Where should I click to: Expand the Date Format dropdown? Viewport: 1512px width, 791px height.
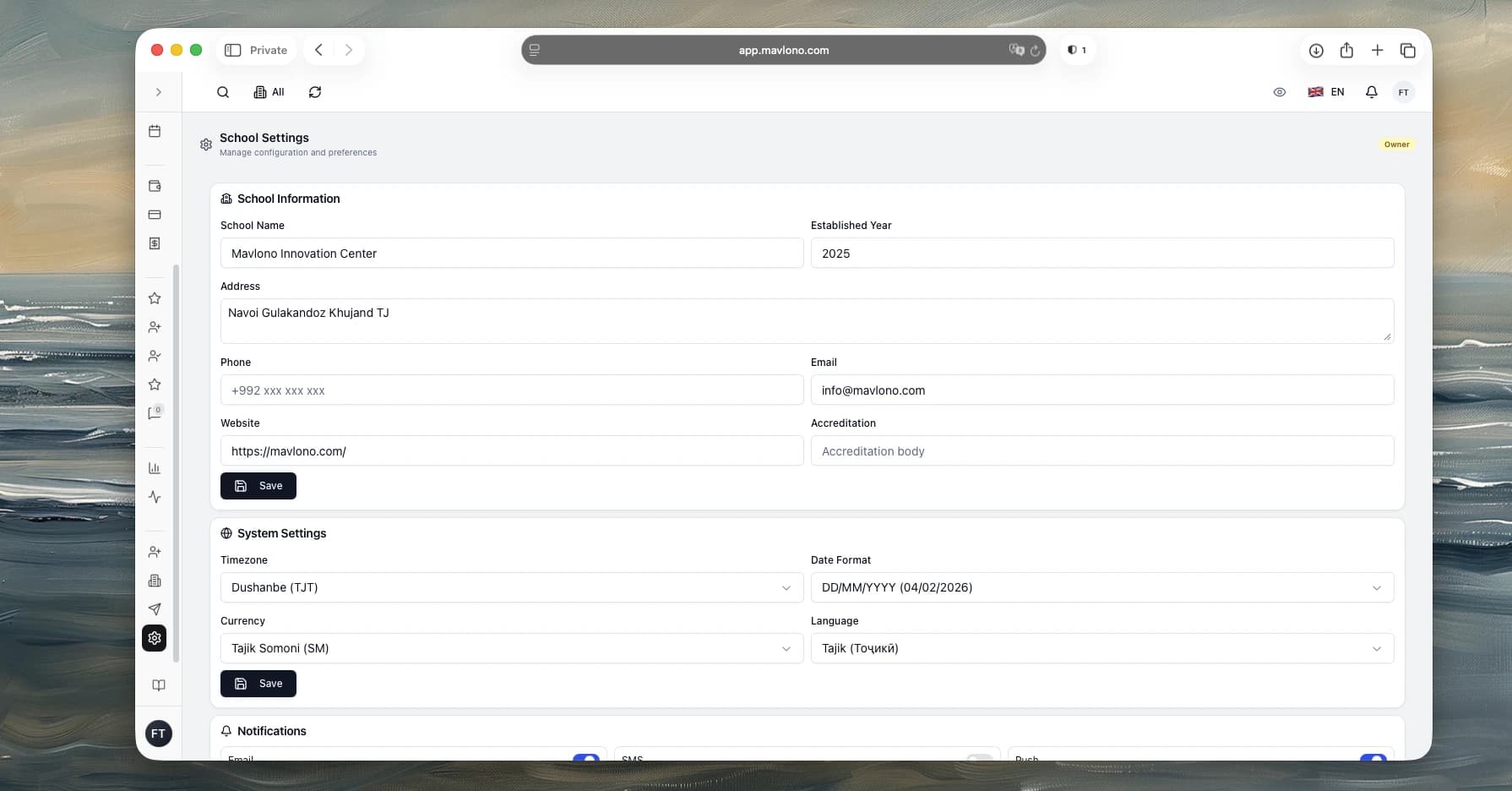click(1101, 587)
